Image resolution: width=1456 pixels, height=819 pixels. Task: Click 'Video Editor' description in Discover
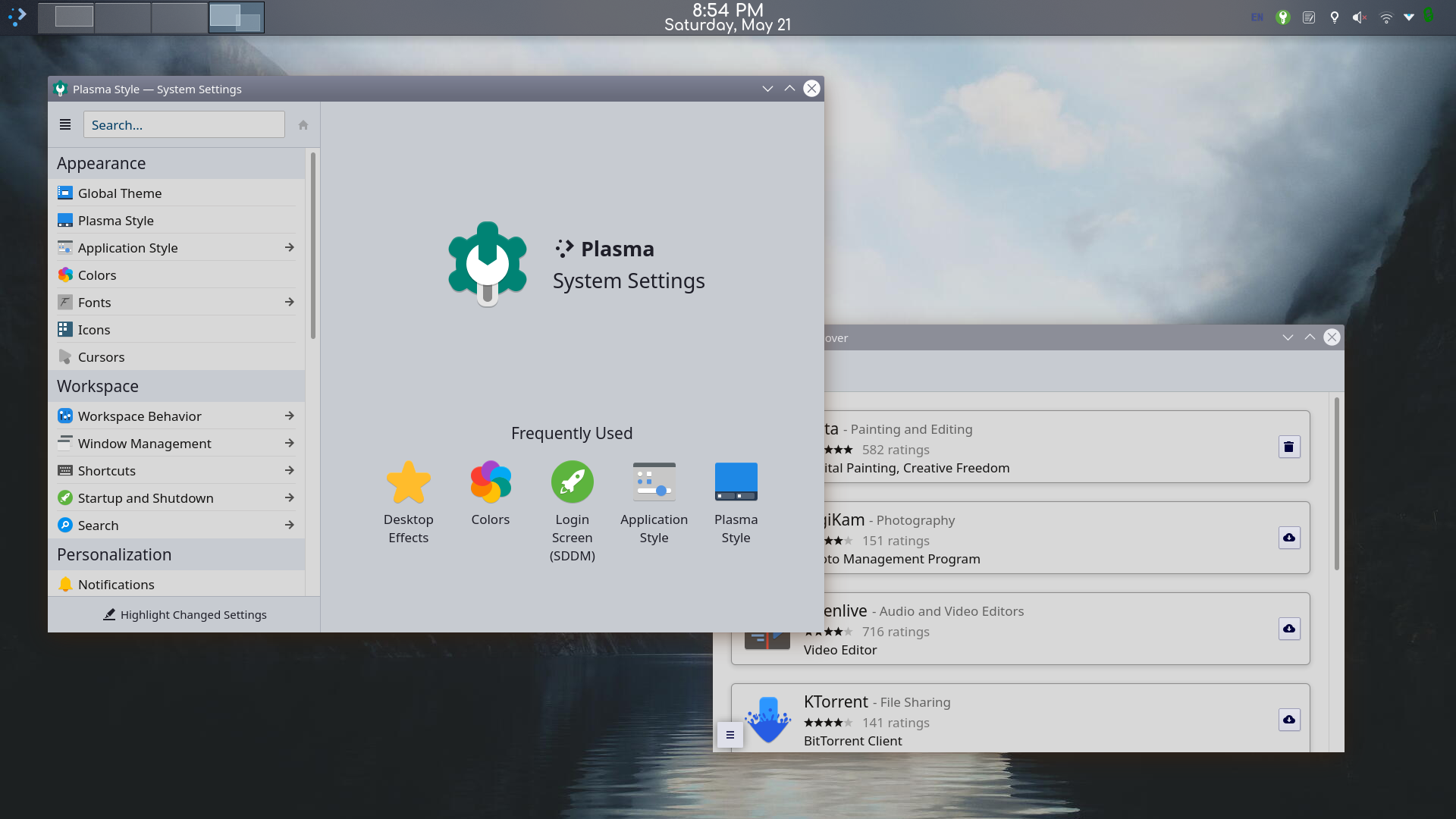[840, 651]
